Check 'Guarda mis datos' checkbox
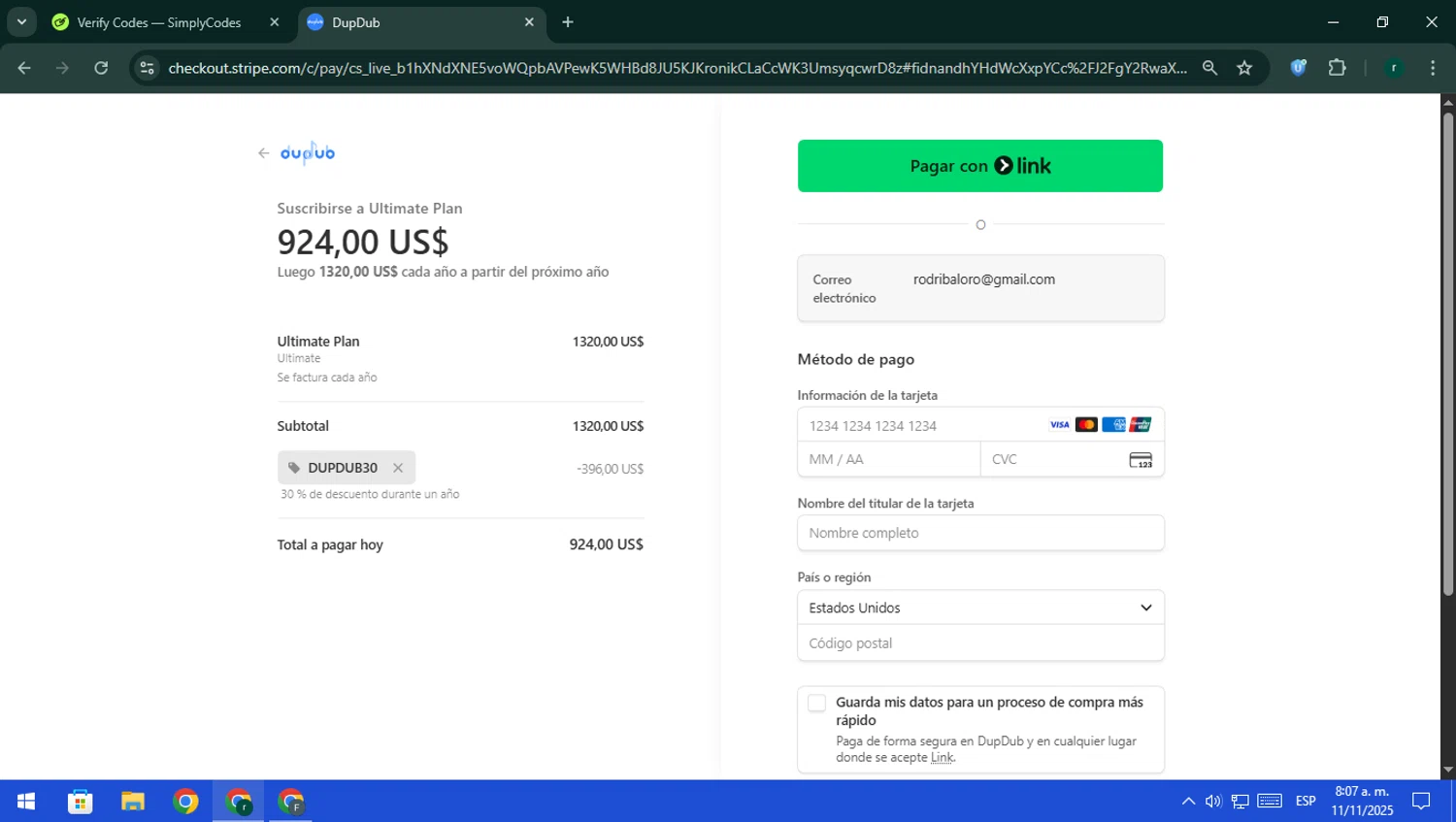The height and width of the screenshot is (822, 1456). tap(817, 704)
